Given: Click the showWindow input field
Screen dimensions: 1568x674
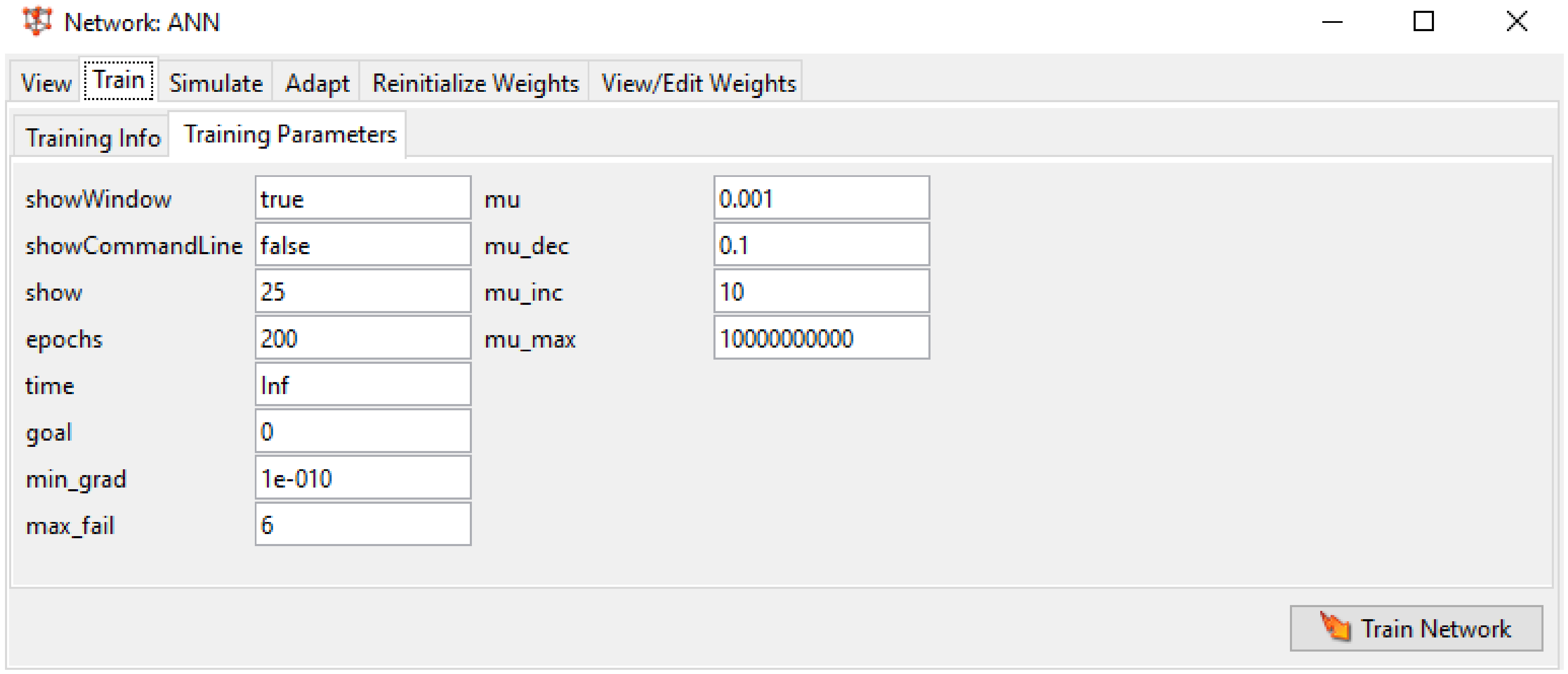Looking at the screenshot, I should (363, 199).
